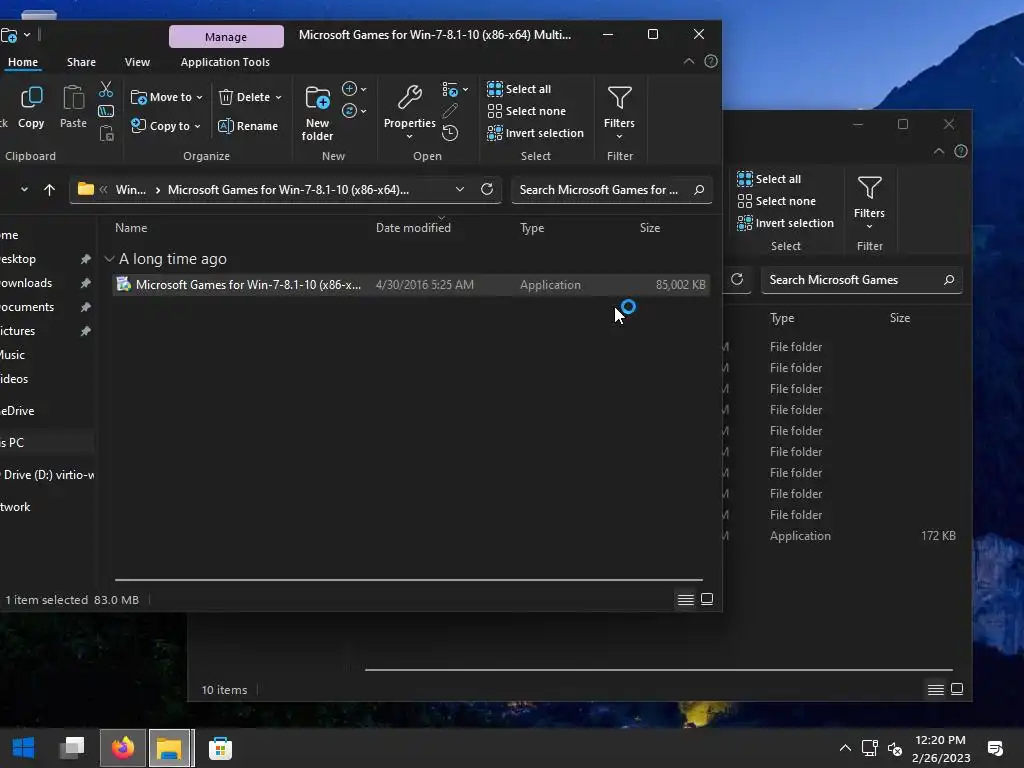Switch background window to Details view
This screenshot has height=768, width=1024.
pos(936,690)
